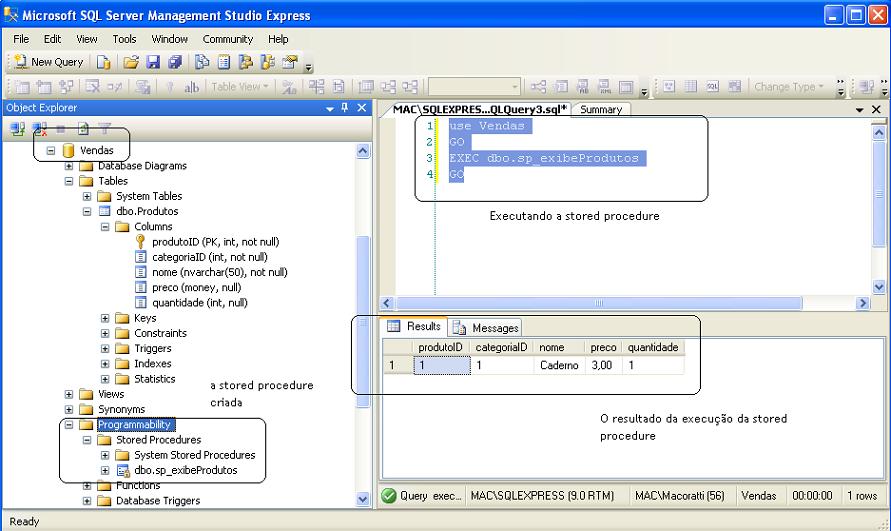Select the SQLQuery3.sql document tab
Image resolution: width=891 pixels, height=531 pixels.
click(x=479, y=109)
